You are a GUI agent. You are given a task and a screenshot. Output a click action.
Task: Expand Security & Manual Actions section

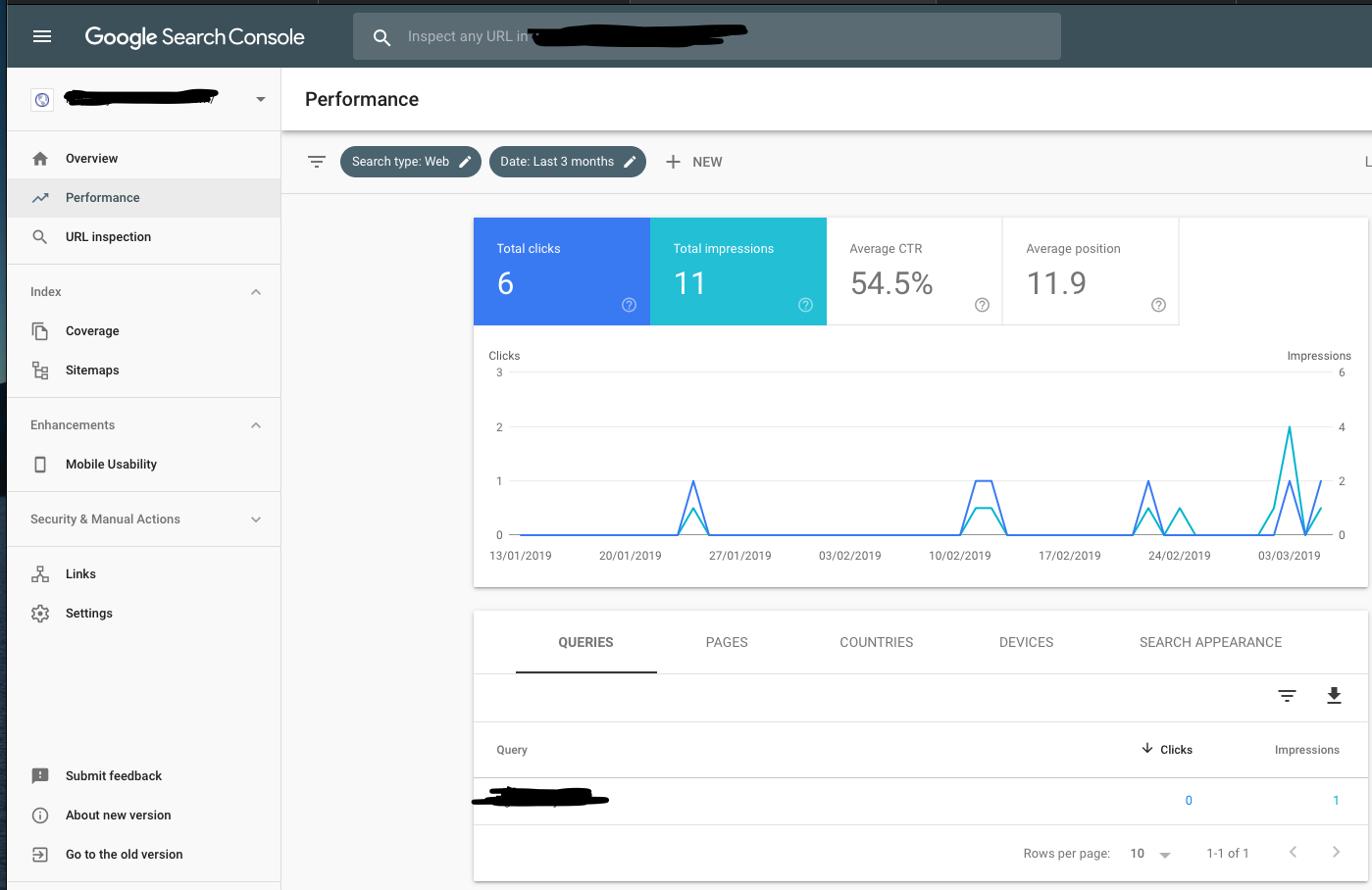point(256,519)
